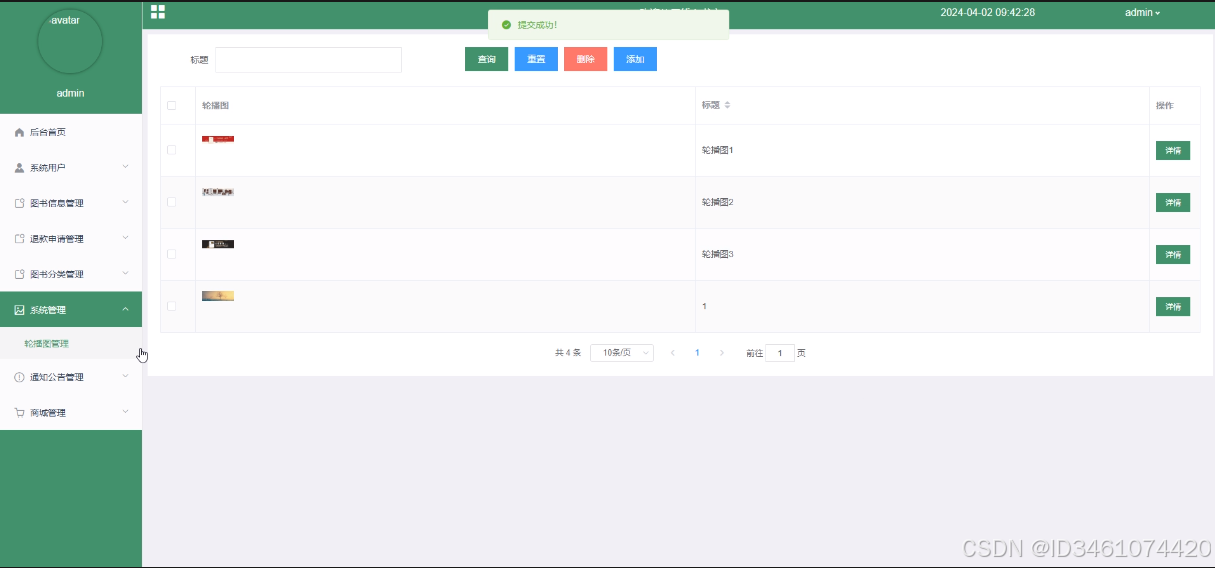
Task: Click success check icon in 提交成功 toast
Action: 506,25
